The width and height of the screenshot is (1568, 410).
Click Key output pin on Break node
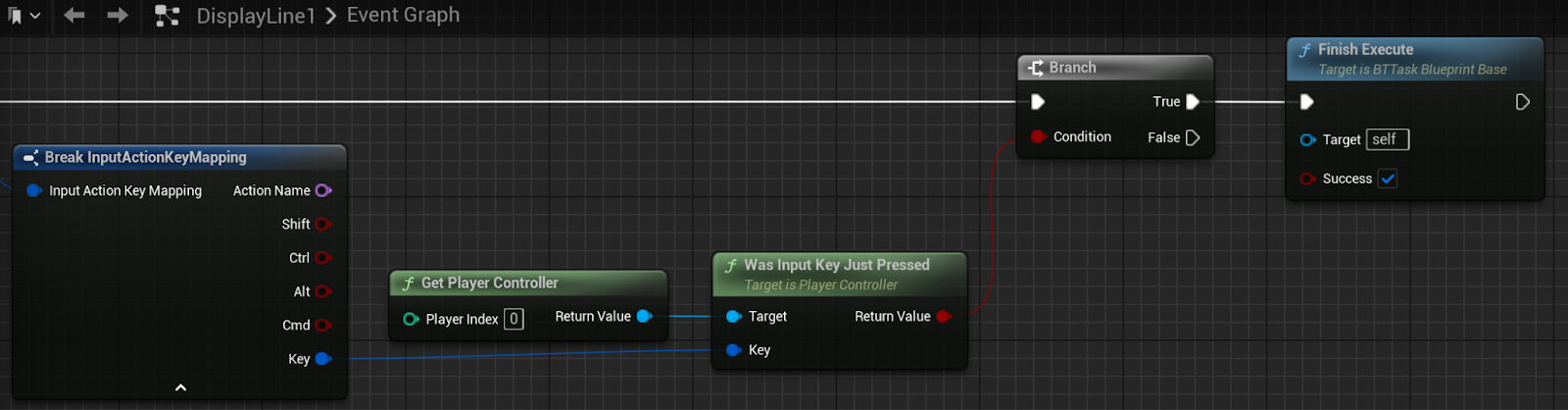coord(323,359)
